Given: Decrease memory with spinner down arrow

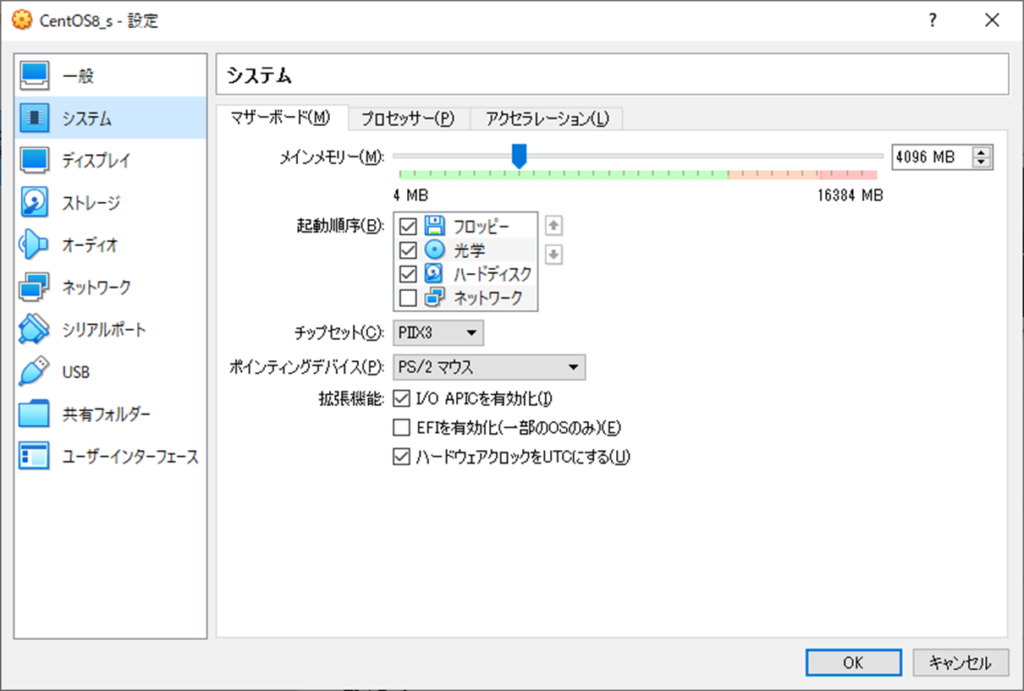Looking at the screenshot, I should (981, 162).
